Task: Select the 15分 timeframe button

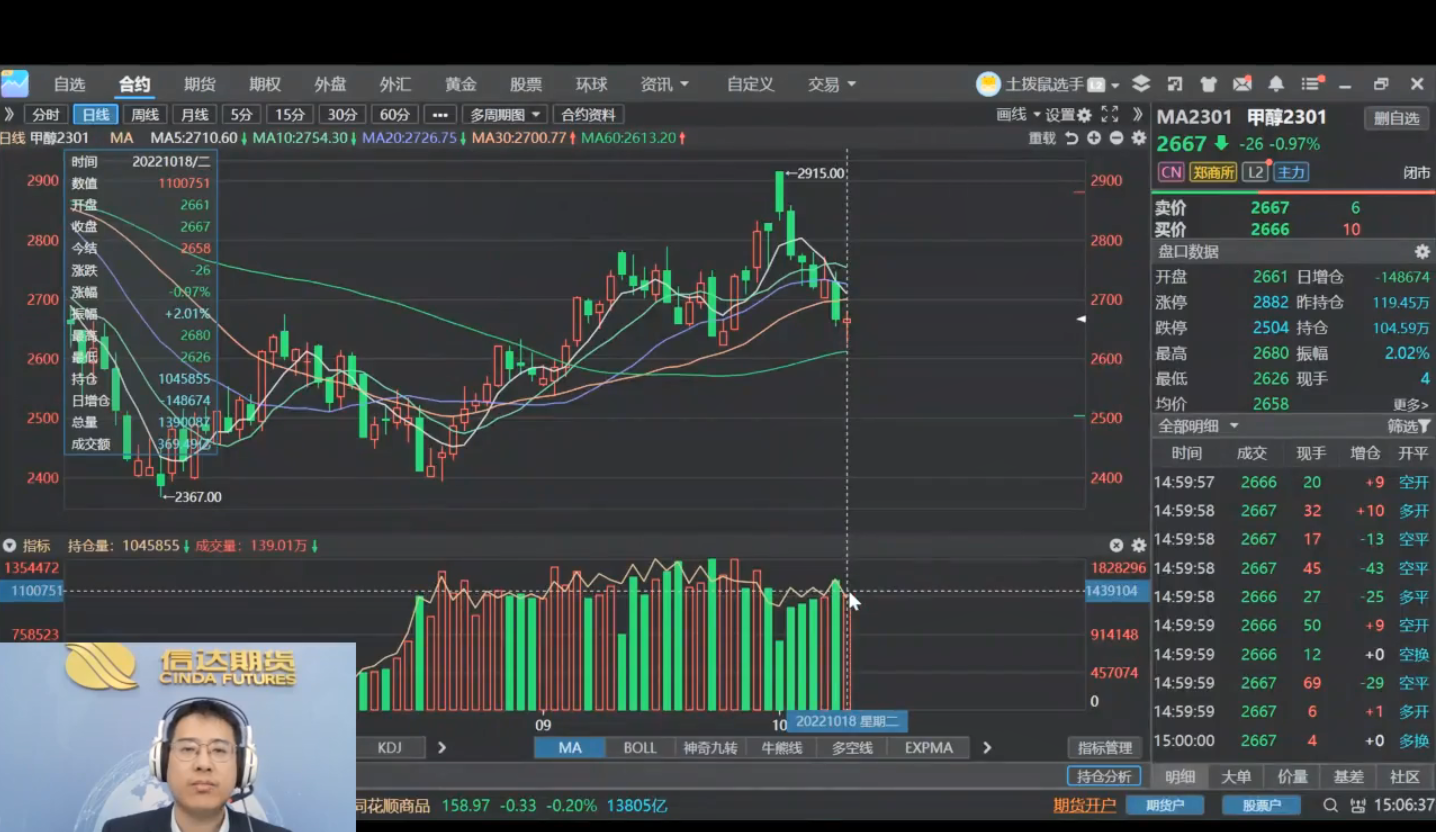Action: (x=290, y=115)
